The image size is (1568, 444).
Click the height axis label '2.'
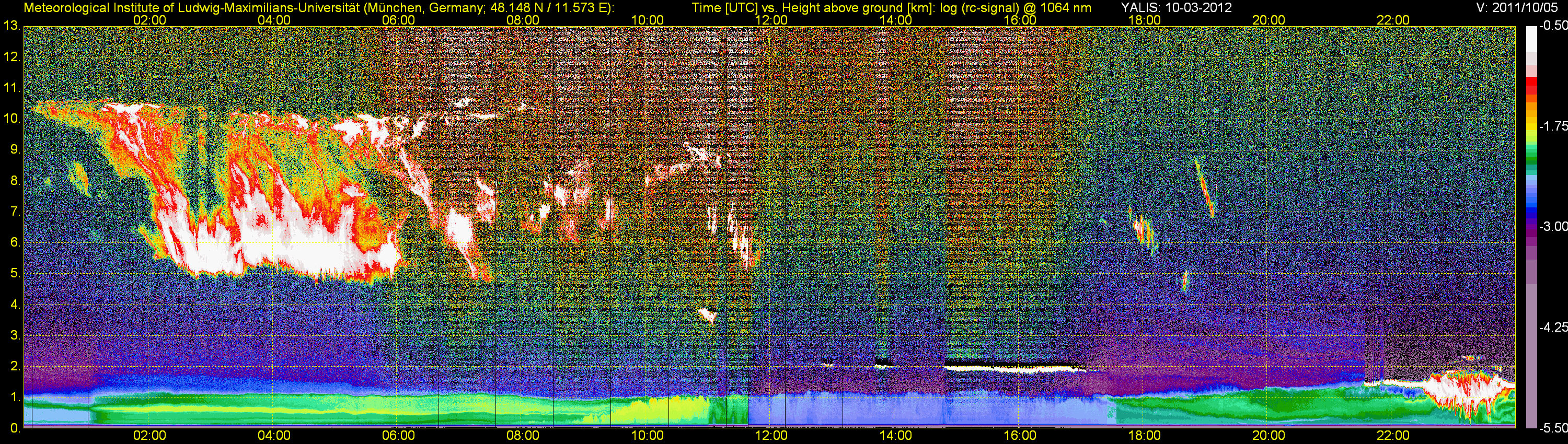(15, 367)
